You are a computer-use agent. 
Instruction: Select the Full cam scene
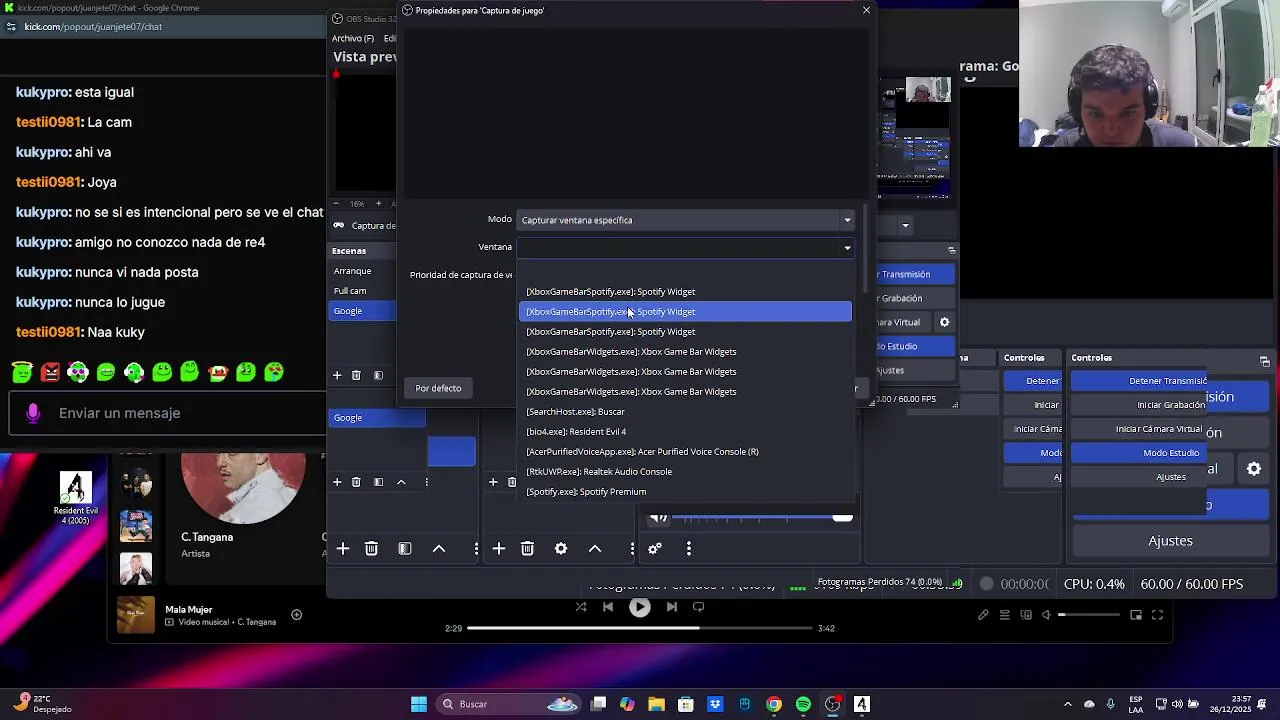363,291
